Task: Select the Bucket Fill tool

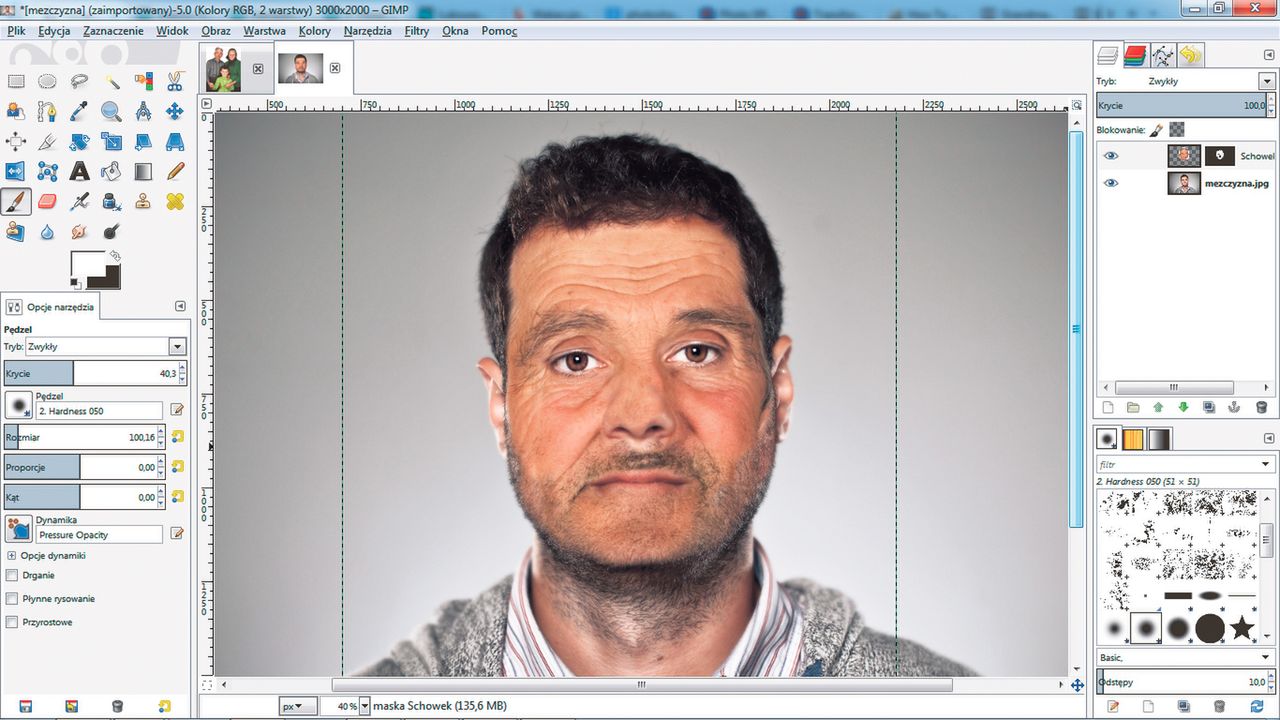Action: click(x=112, y=171)
